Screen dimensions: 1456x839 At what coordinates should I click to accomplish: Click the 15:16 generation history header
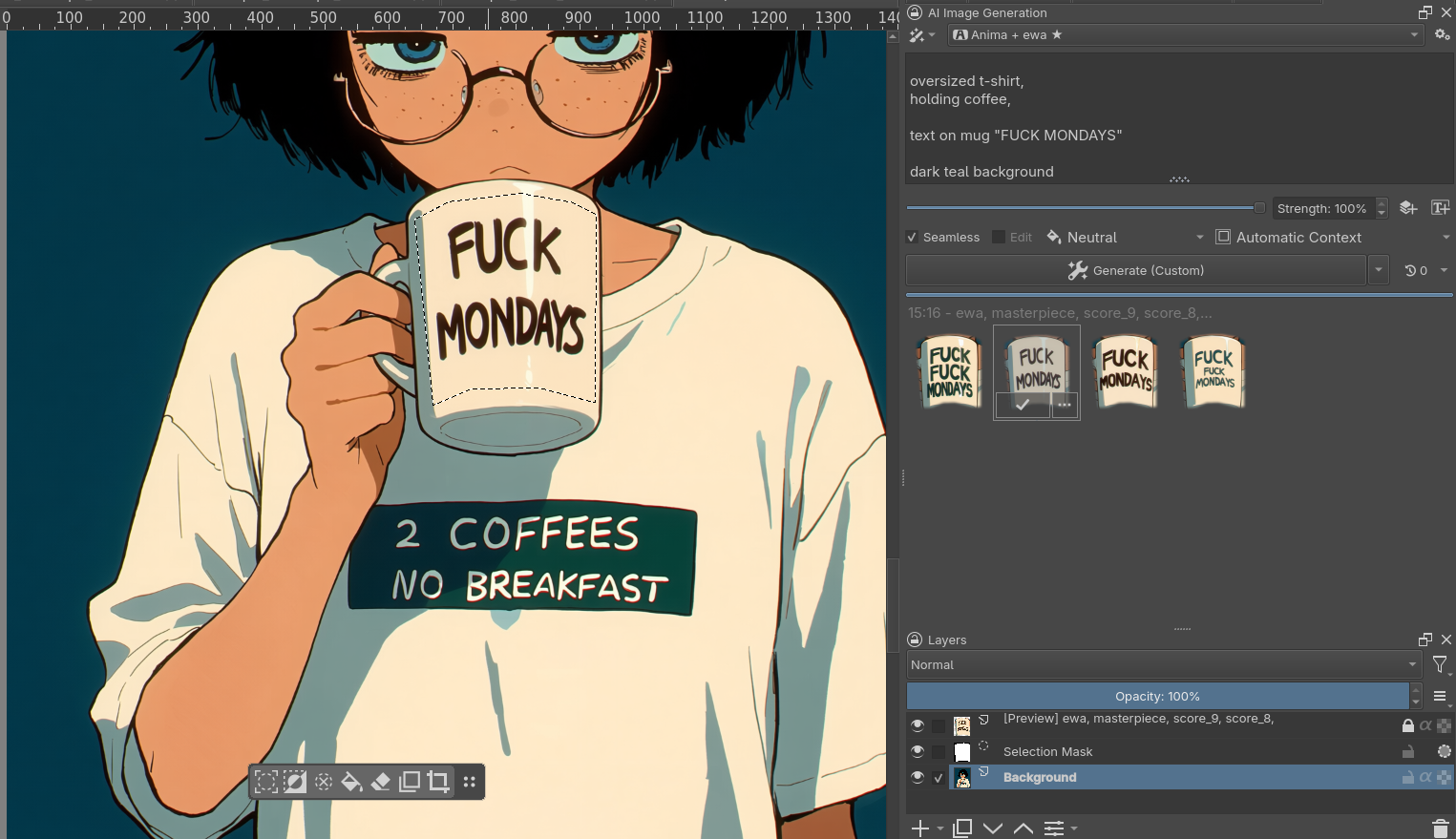tap(1061, 313)
